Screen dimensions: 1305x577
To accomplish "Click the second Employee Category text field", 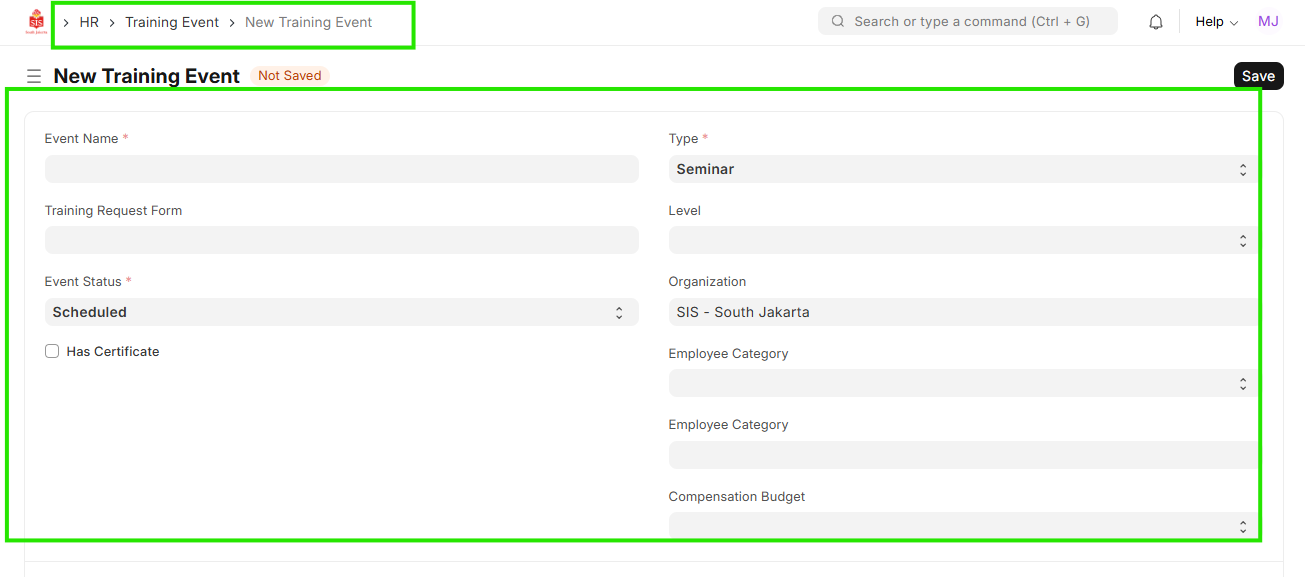I will pyautogui.click(x=960, y=455).
